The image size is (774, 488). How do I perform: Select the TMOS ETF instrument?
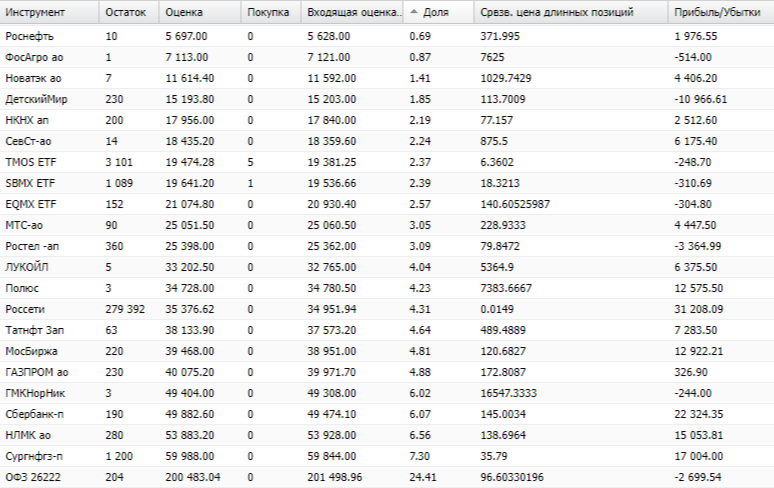pyautogui.click(x=31, y=162)
